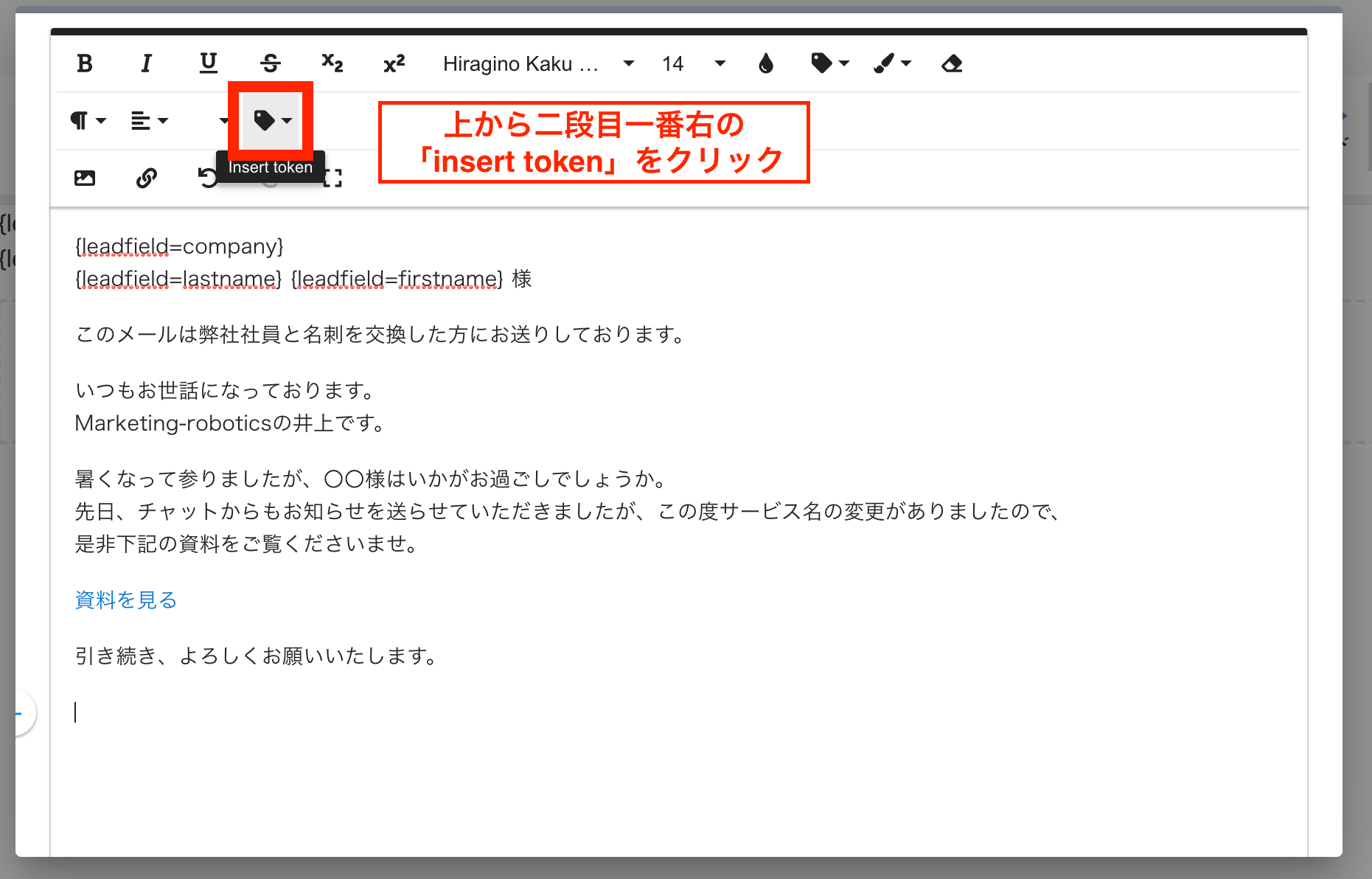Open the Hiragino Kaku font family dropdown
Screen dimensions: 1372x879
[x=538, y=64]
